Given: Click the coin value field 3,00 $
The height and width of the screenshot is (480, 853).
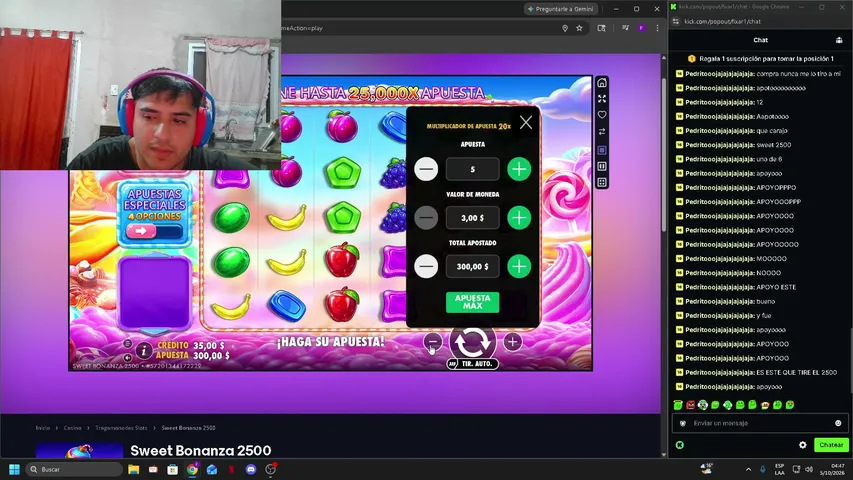Looking at the screenshot, I should [x=472, y=218].
